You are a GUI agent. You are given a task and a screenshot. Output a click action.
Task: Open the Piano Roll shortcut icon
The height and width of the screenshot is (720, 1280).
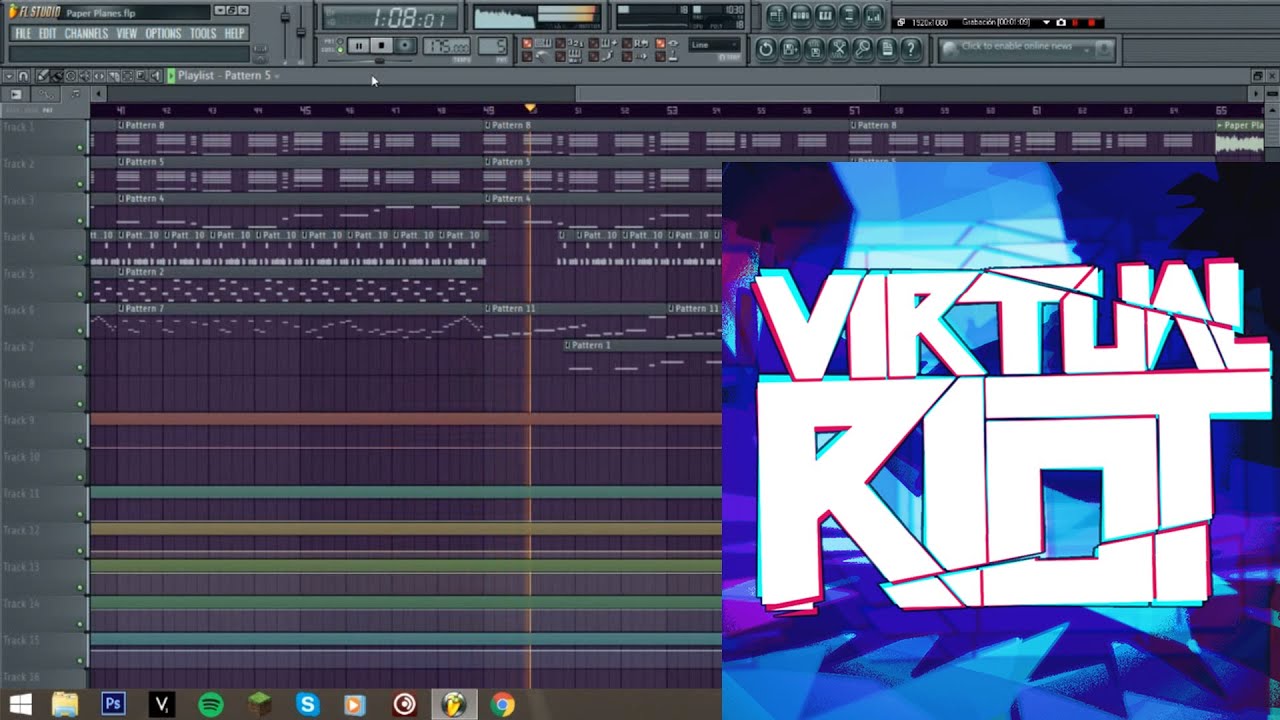click(826, 15)
